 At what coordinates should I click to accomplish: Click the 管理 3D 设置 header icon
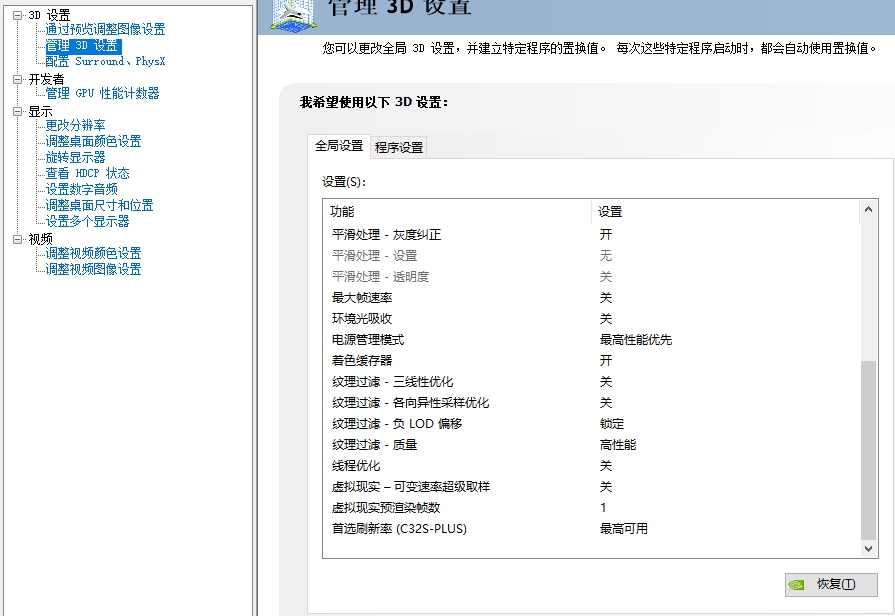[293, 15]
